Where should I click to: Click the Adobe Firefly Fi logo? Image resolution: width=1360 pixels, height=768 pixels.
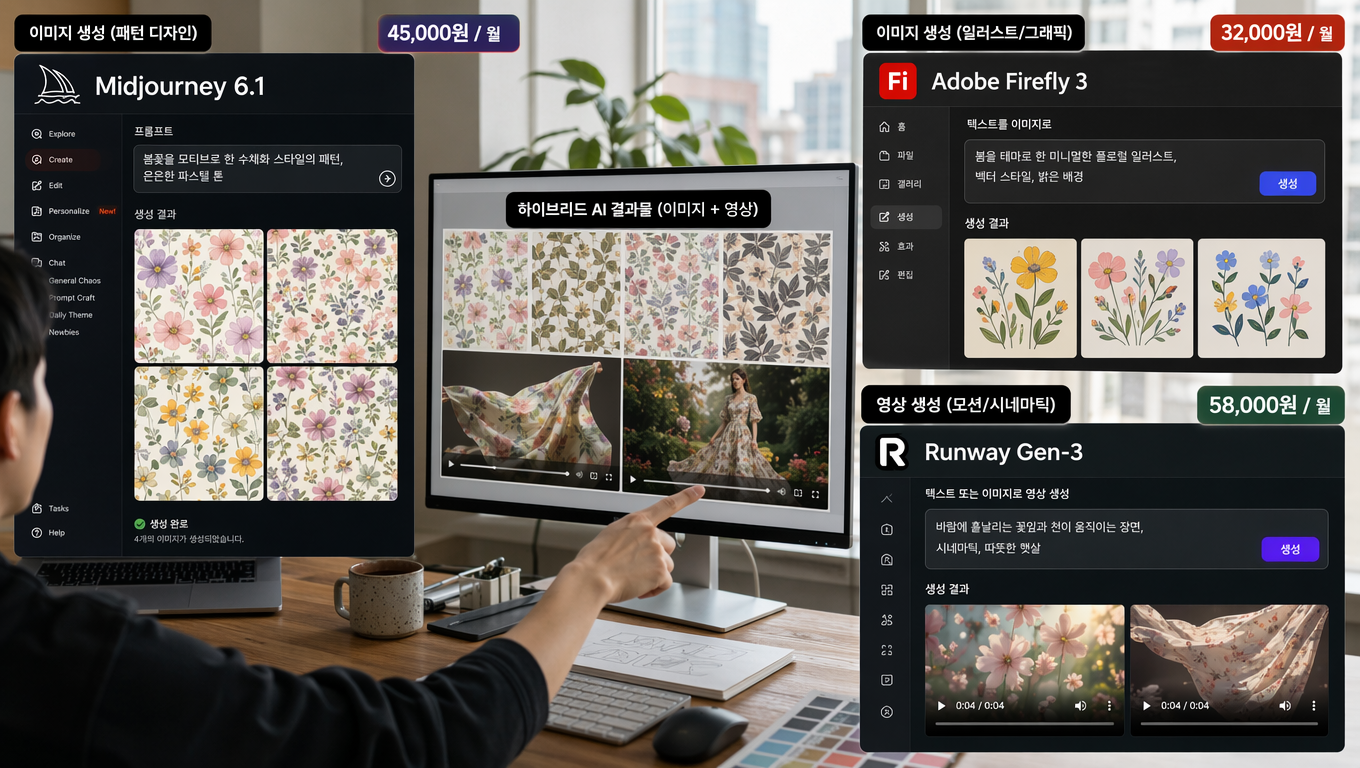(x=898, y=81)
